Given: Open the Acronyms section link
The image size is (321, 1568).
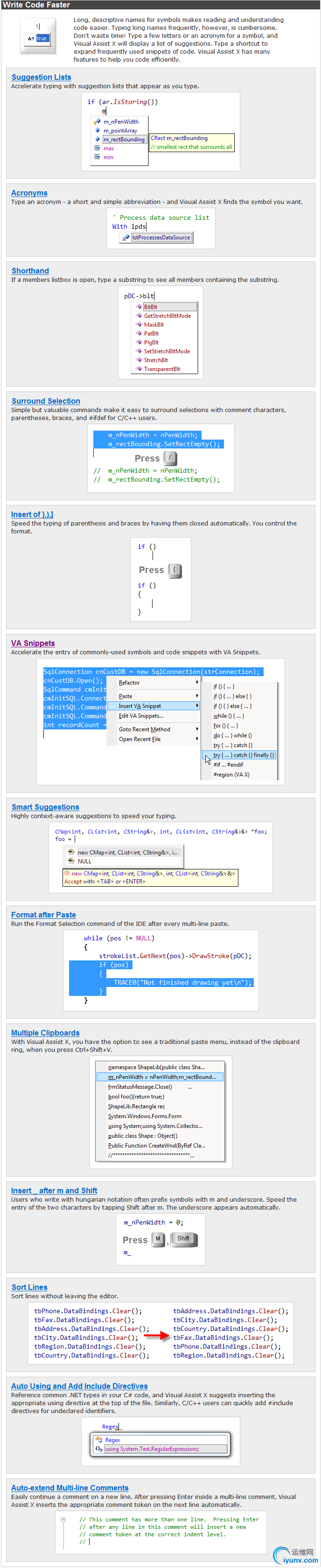Looking at the screenshot, I should pos(29,192).
